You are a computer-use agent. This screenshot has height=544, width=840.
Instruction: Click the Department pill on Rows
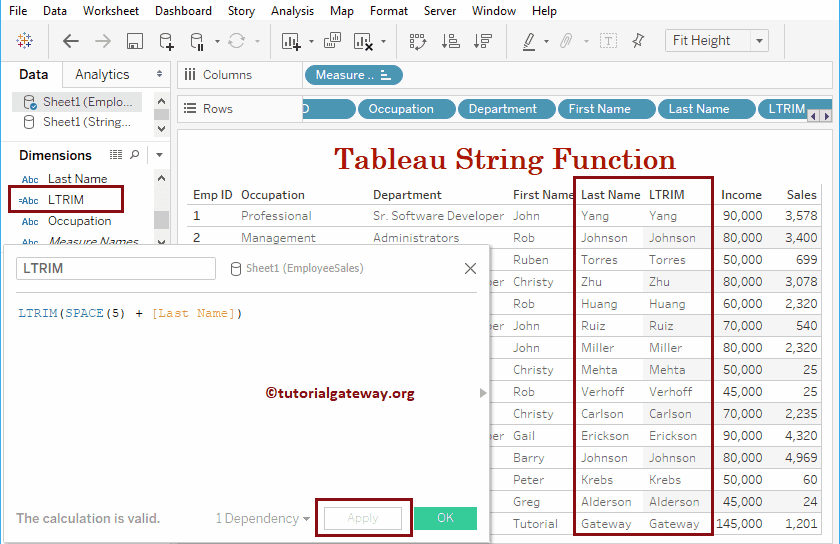point(506,109)
